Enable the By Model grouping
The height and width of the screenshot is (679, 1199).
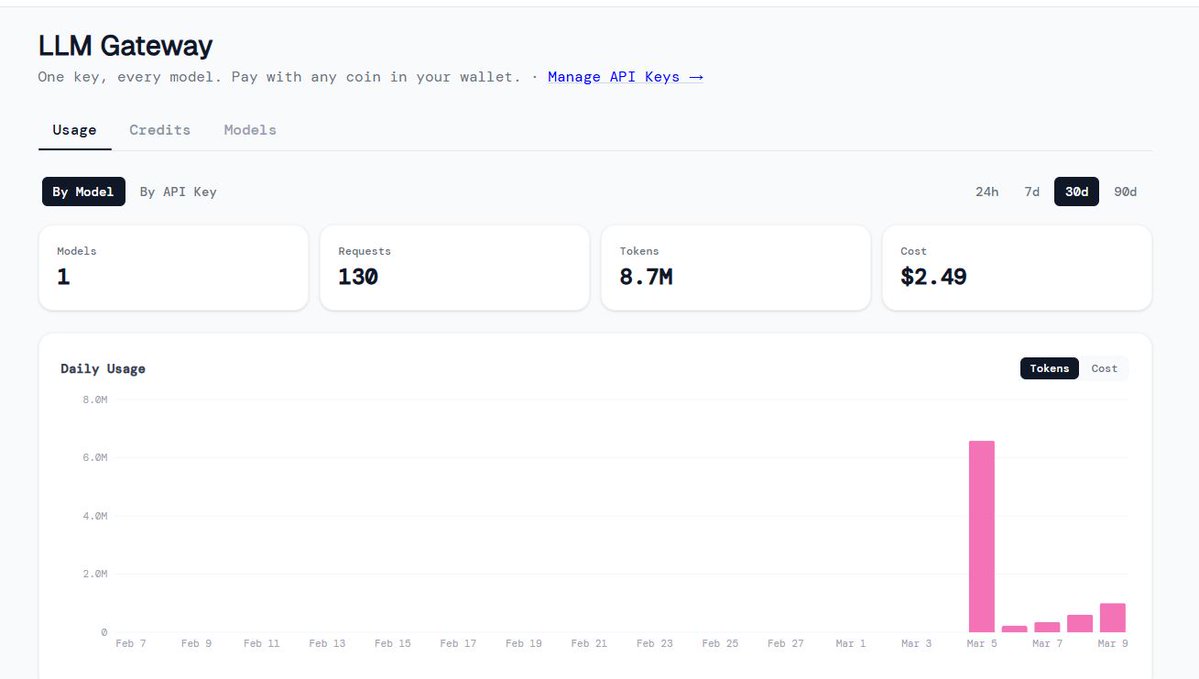click(83, 191)
